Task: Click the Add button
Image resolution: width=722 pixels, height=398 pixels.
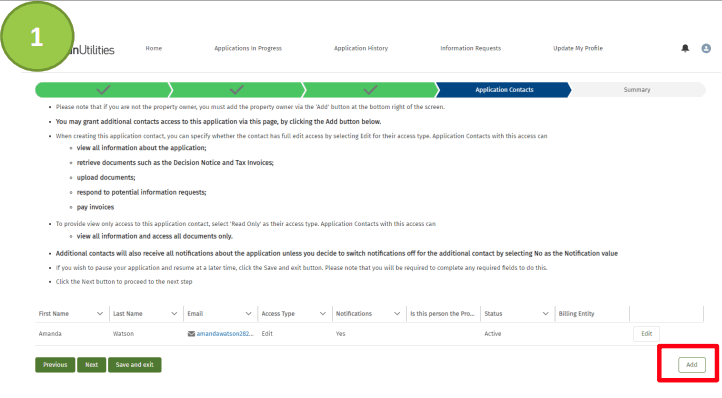Action: (692, 365)
